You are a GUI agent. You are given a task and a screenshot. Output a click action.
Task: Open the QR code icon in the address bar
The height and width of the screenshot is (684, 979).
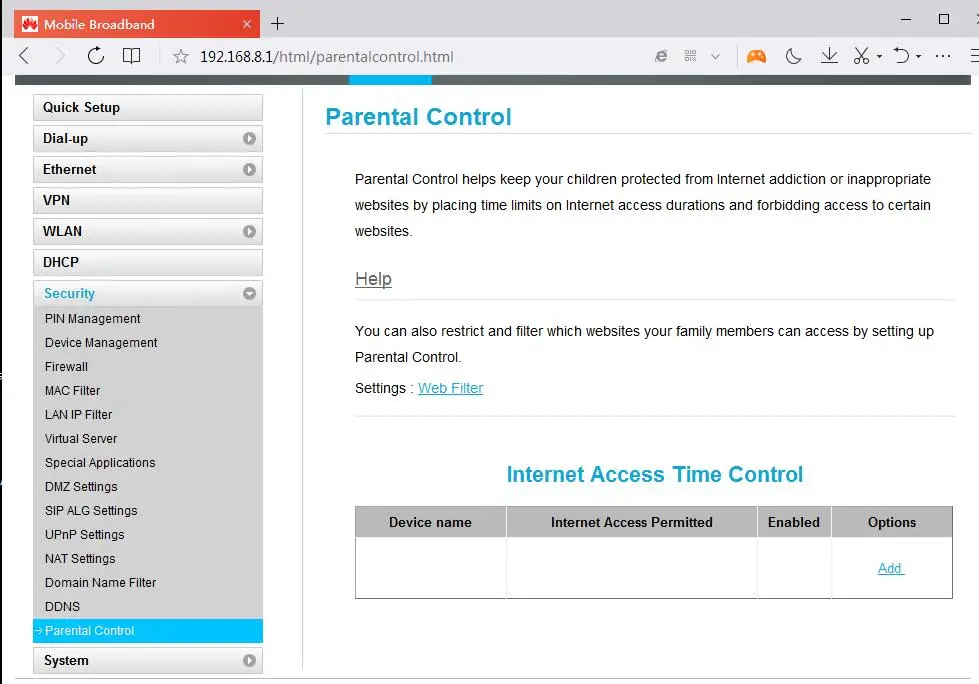pyautogui.click(x=690, y=56)
